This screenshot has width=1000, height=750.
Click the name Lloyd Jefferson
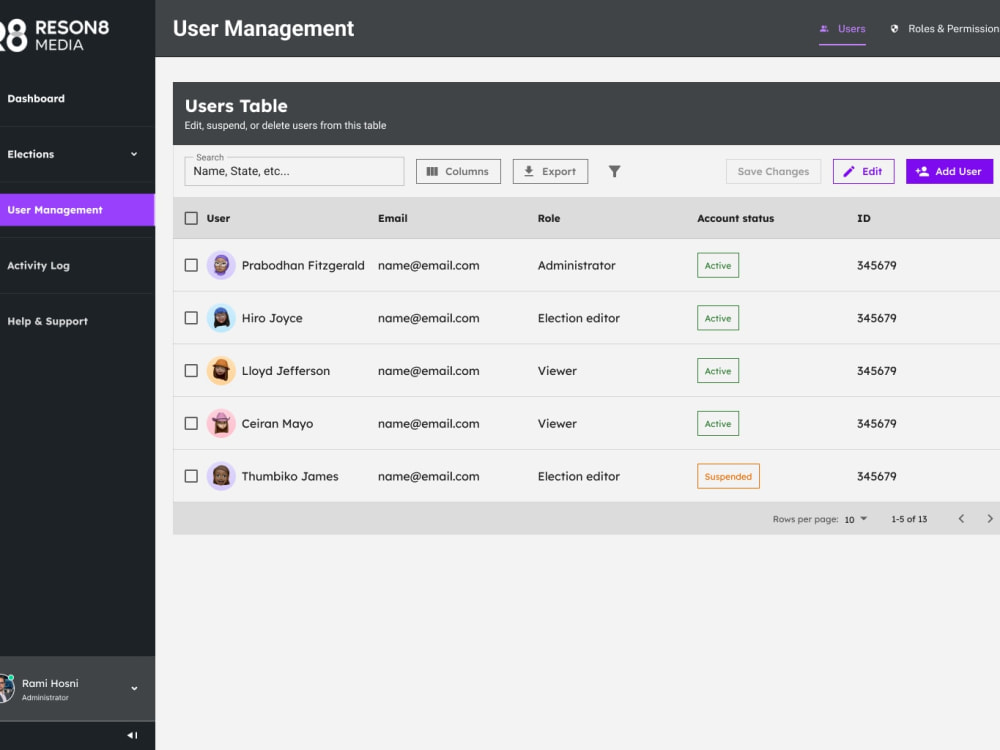(x=286, y=371)
